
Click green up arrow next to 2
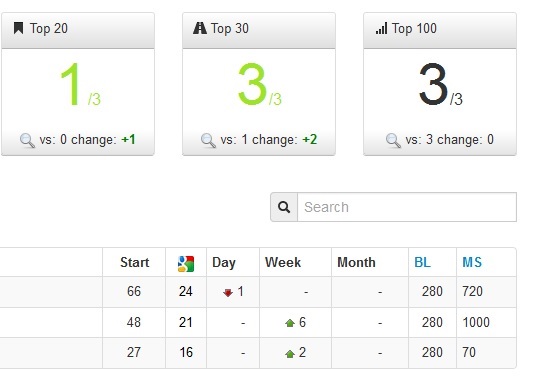point(290,354)
